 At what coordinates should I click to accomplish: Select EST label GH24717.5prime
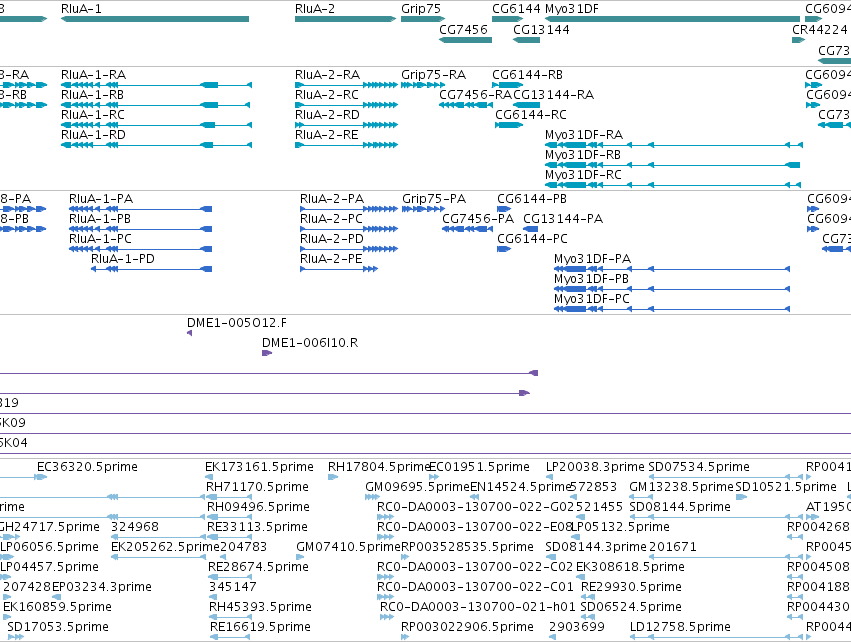pos(49,527)
